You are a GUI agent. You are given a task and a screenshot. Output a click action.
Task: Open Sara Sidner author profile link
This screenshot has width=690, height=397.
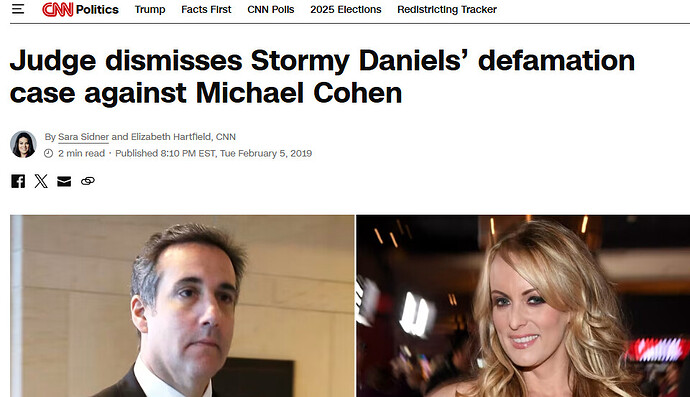tap(83, 137)
